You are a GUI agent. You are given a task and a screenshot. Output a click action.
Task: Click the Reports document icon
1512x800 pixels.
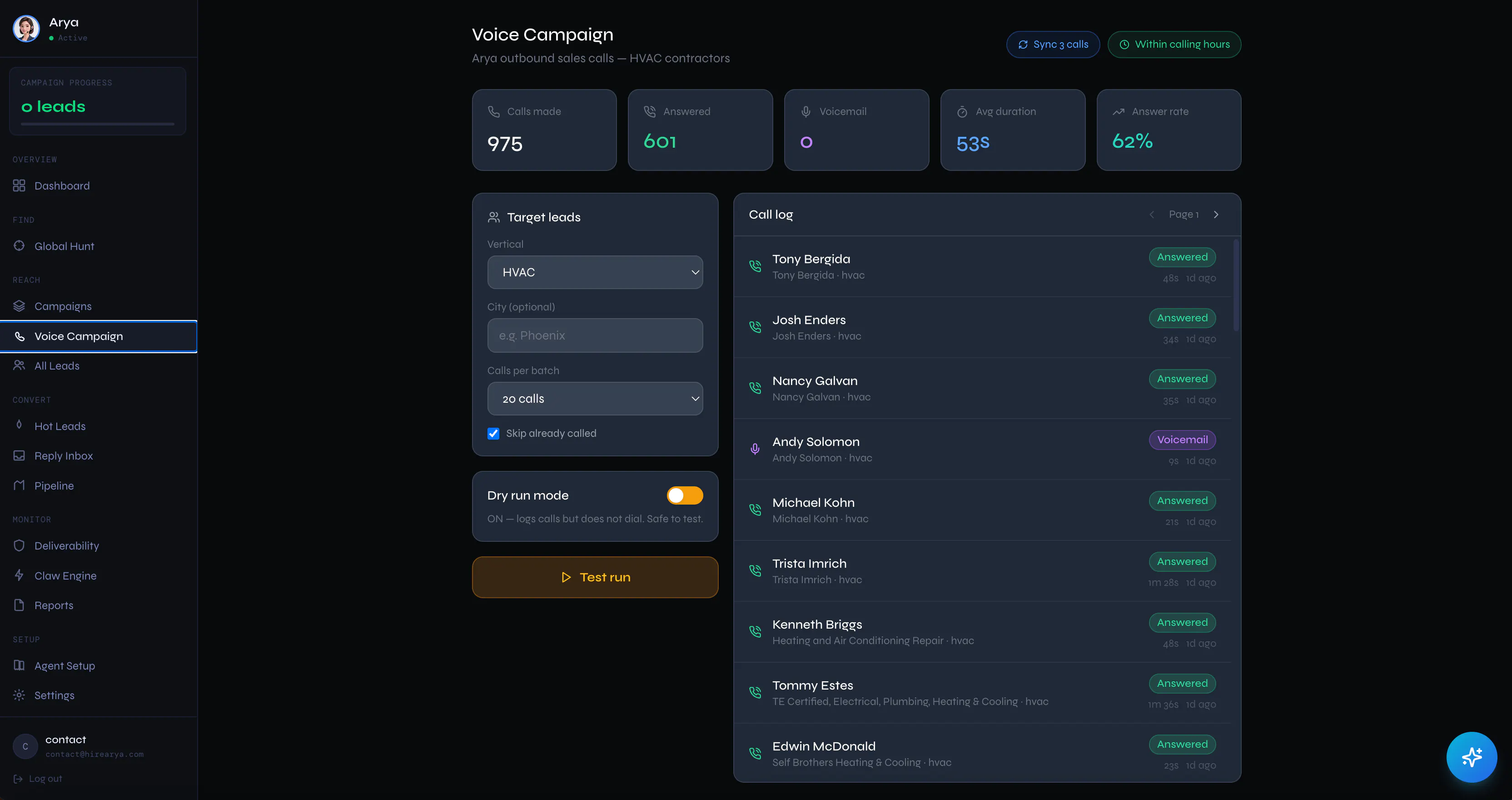(x=20, y=605)
